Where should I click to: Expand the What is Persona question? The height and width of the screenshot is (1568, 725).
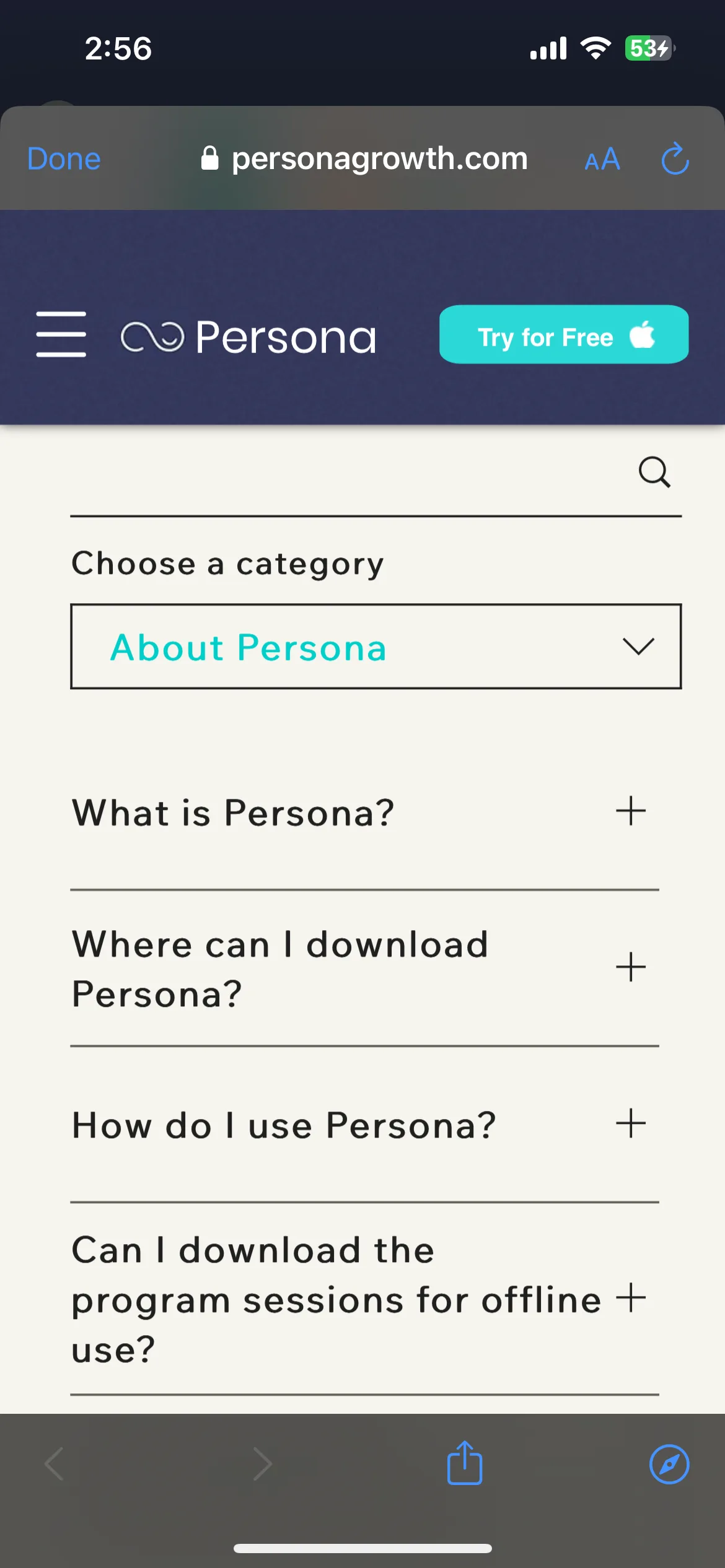365,812
